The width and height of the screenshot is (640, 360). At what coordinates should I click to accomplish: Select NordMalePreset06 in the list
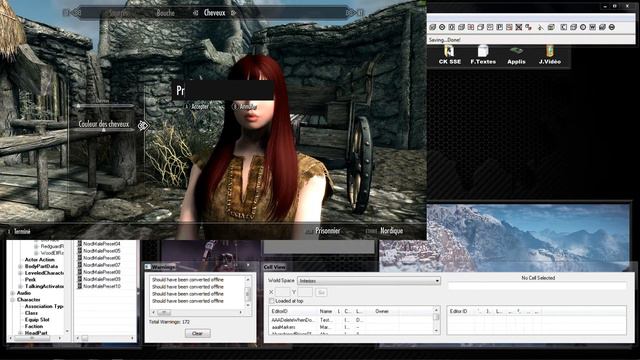pos(102,258)
